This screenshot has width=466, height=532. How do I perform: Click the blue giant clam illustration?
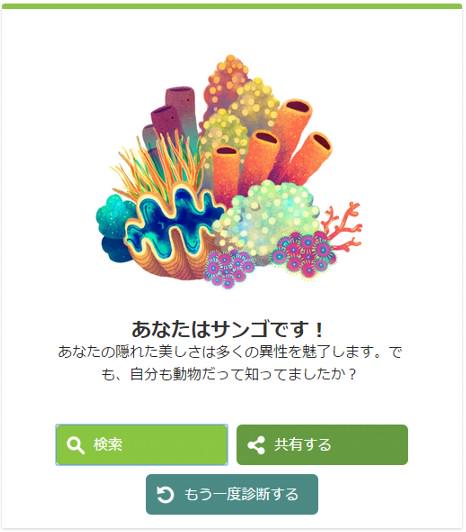point(173,232)
